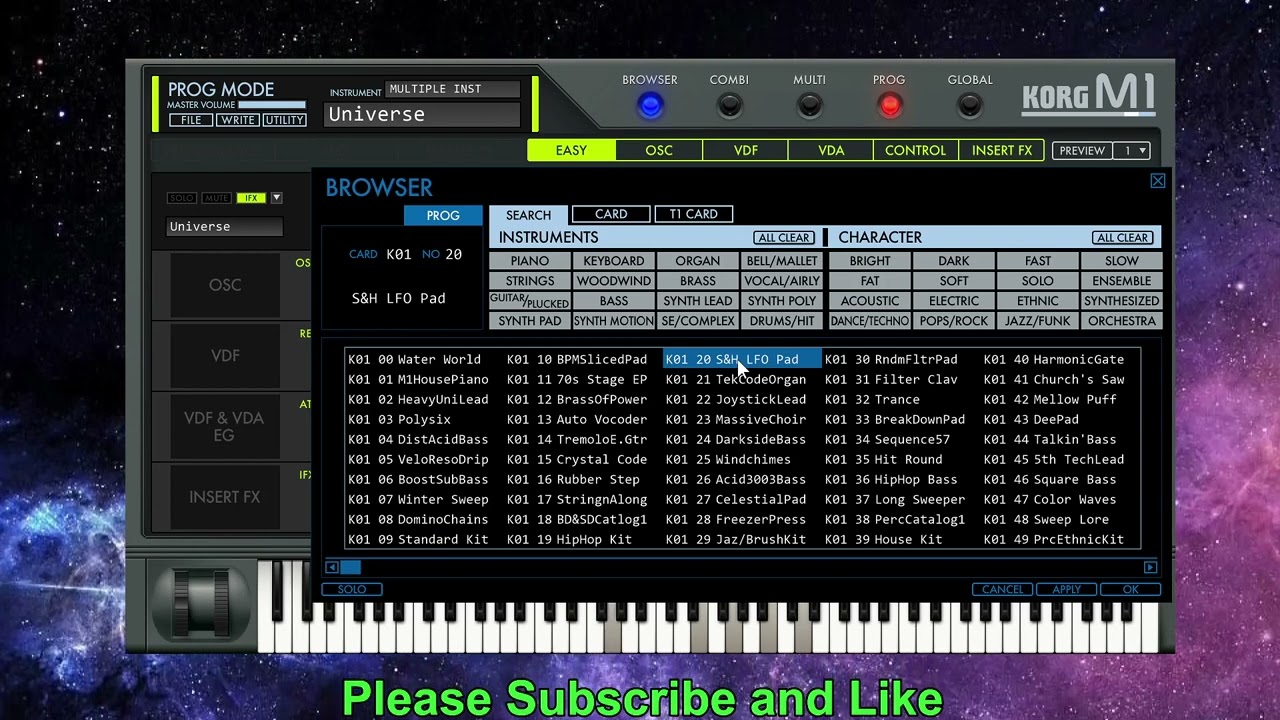Clear all INSTRUMENTS filters

tap(784, 238)
